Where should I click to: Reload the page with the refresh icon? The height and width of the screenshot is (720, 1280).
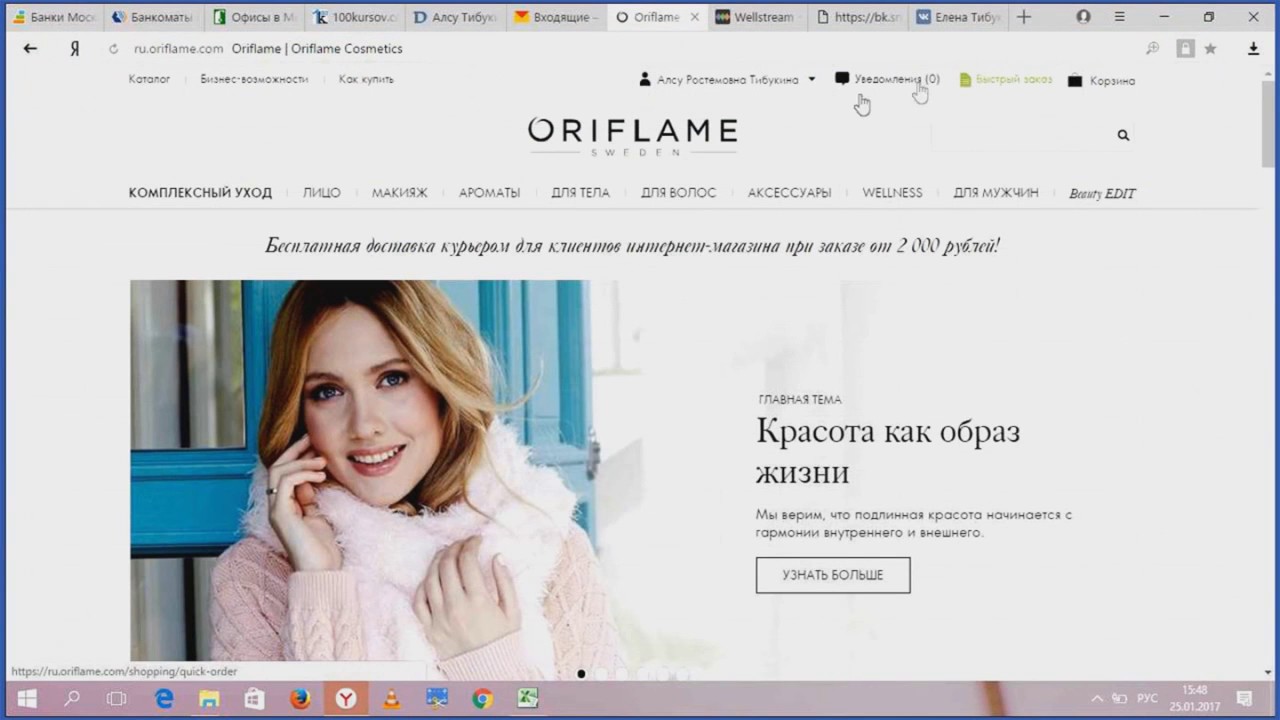(113, 49)
